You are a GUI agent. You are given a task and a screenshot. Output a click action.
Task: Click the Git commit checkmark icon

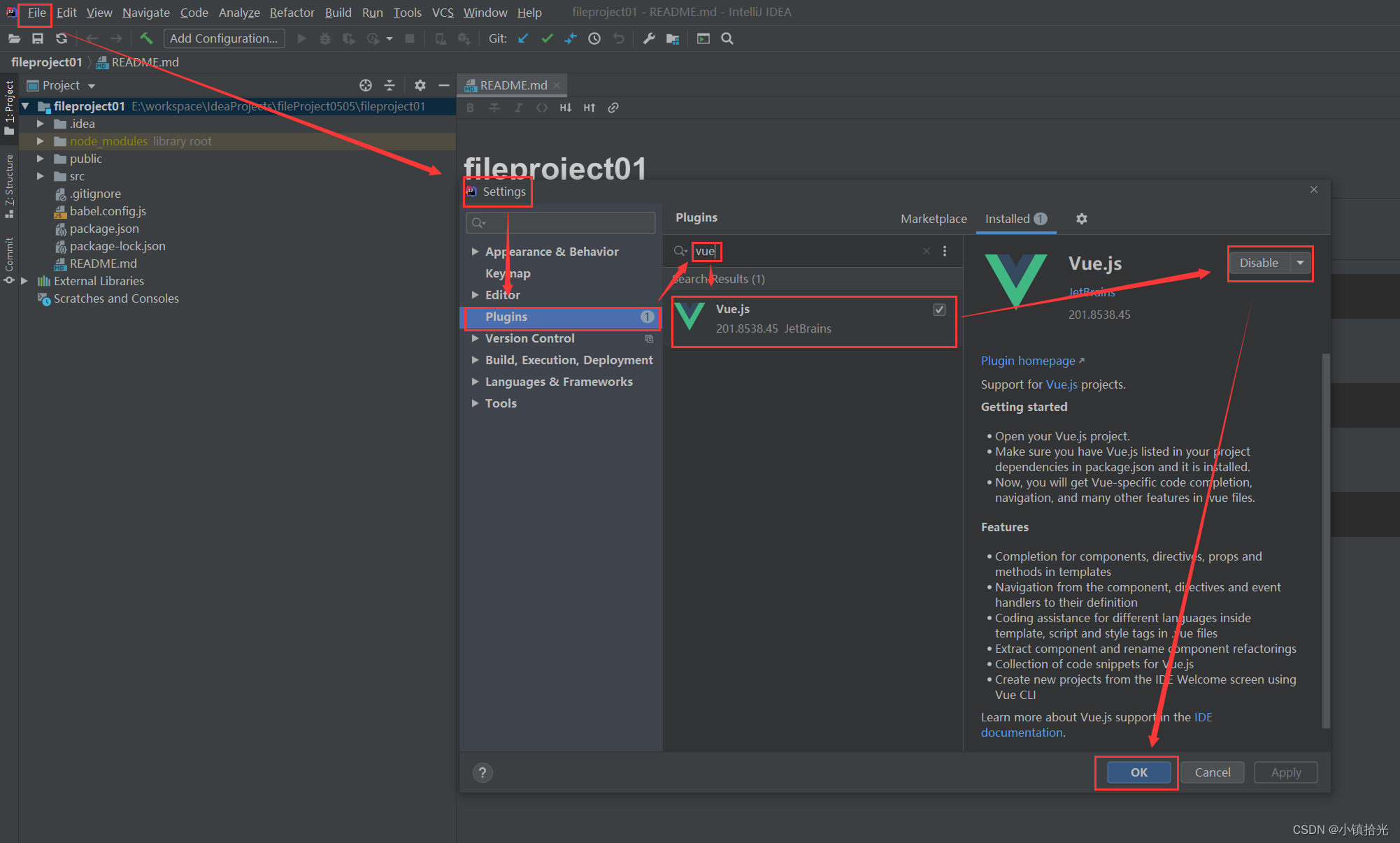[547, 38]
